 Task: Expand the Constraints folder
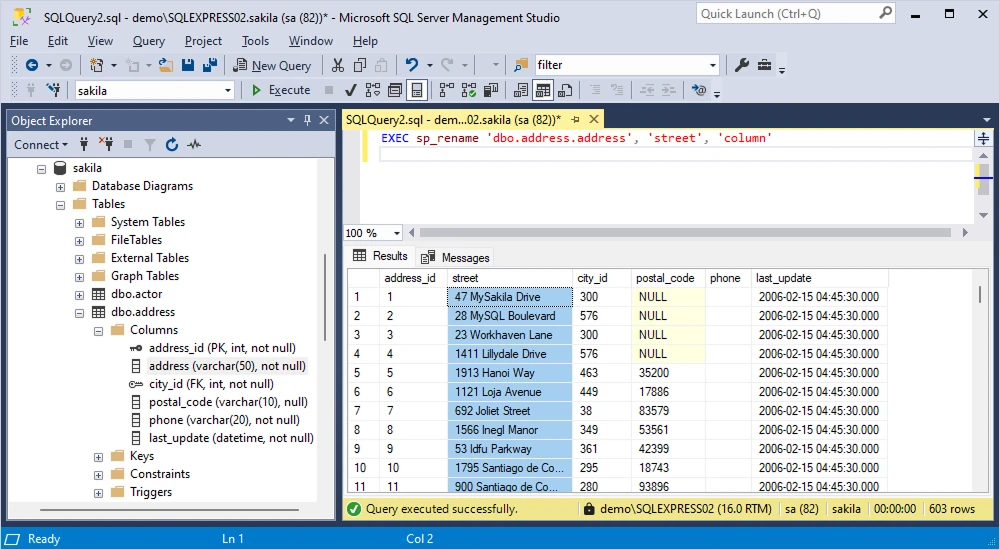click(x=98, y=475)
